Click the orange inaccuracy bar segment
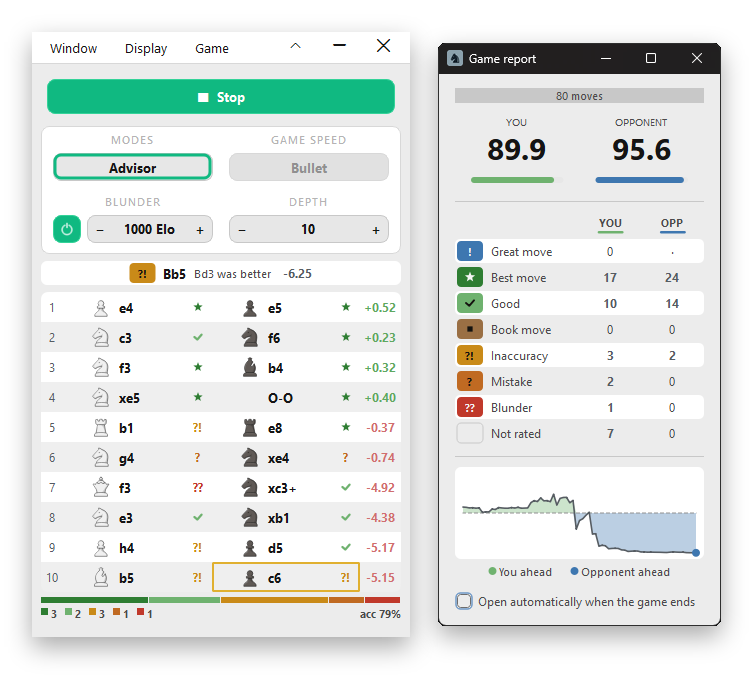753x679 pixels. click(274, 600)
